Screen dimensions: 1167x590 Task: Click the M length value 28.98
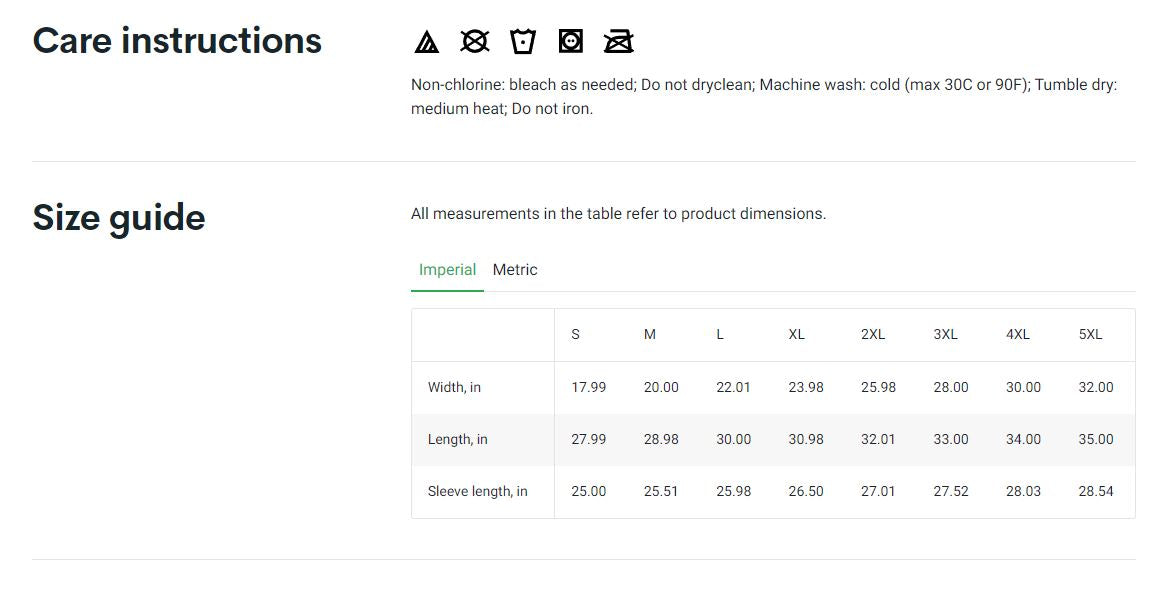pyautogui.click(x=661, y=440)
